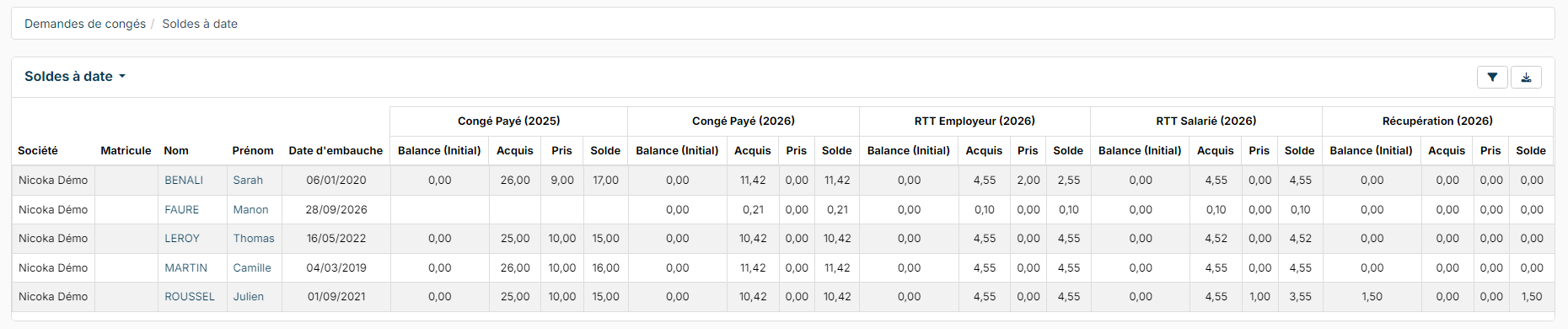Viewport: 1568px width, 329px height.
Task: Click first name Manon link
Action: [251, 209]
